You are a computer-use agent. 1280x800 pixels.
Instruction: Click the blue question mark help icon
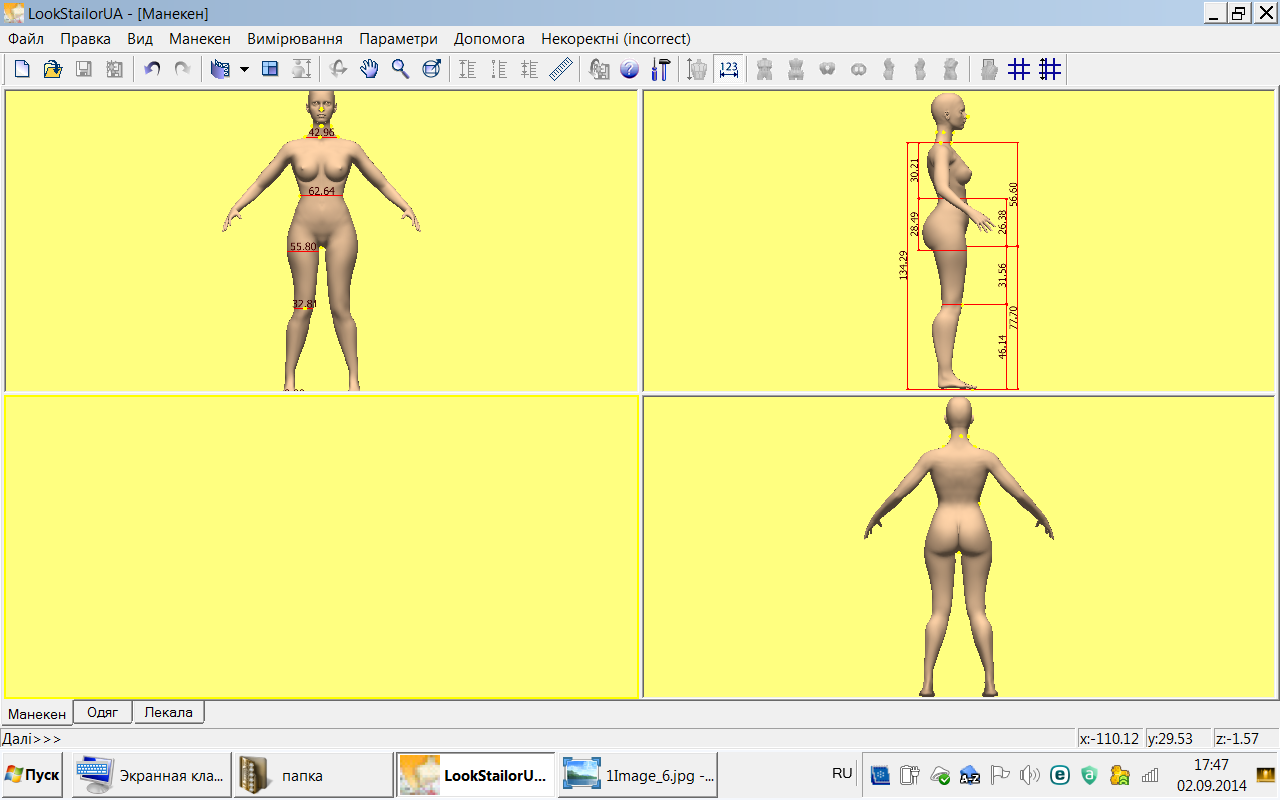pyautogui.click(x=630, y=69)
